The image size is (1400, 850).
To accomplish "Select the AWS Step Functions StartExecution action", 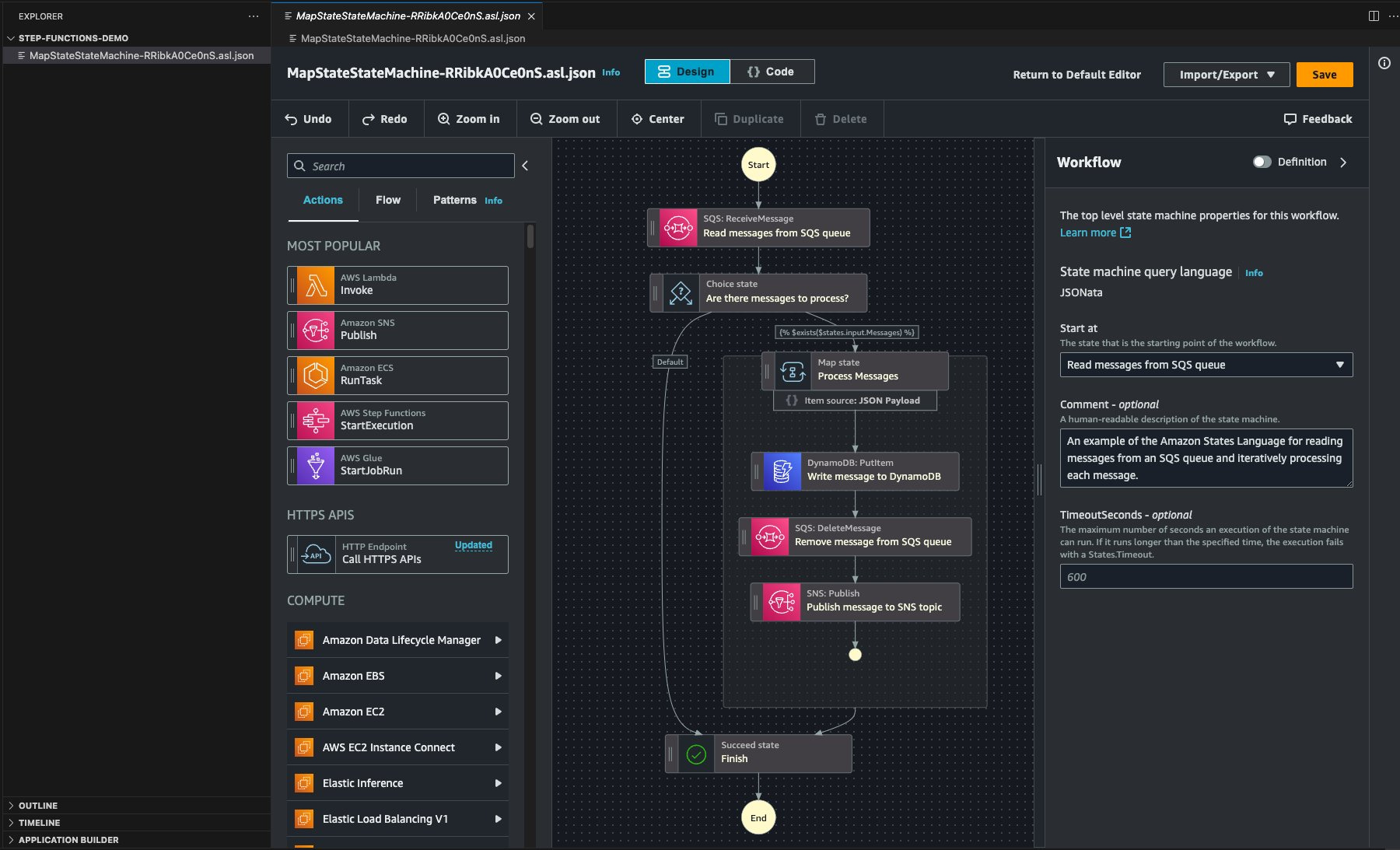I will tap(397, 420).
